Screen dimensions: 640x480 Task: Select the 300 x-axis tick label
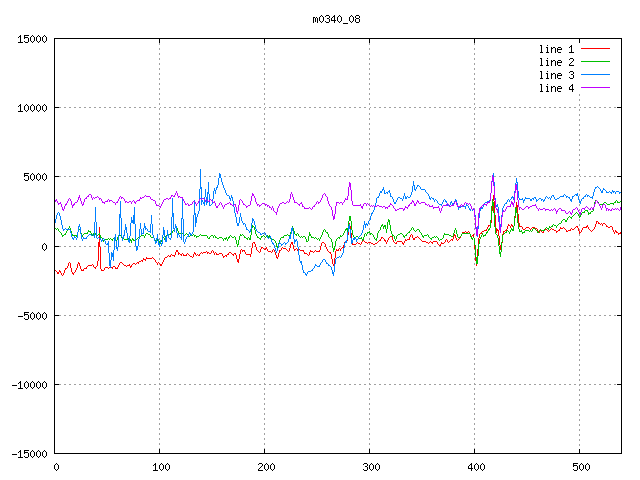pyautogui.click(x=370, y=467)
